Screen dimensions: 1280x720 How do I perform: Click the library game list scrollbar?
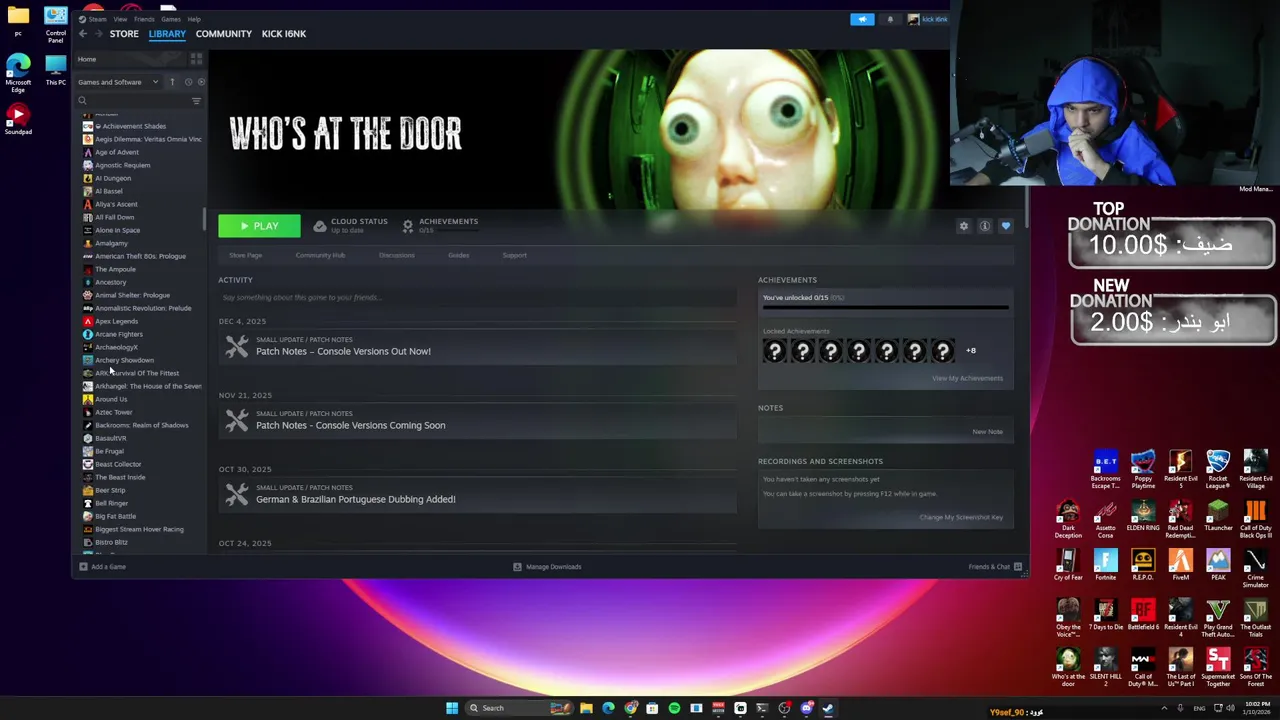tap(204, 218)
